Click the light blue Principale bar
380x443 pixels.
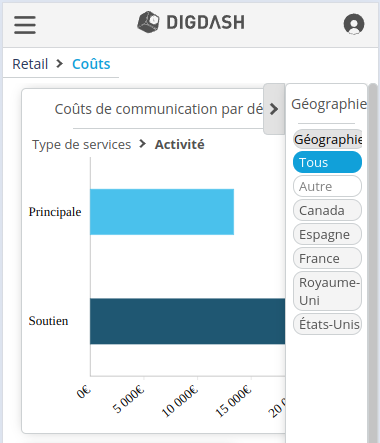tap(162, 212)
